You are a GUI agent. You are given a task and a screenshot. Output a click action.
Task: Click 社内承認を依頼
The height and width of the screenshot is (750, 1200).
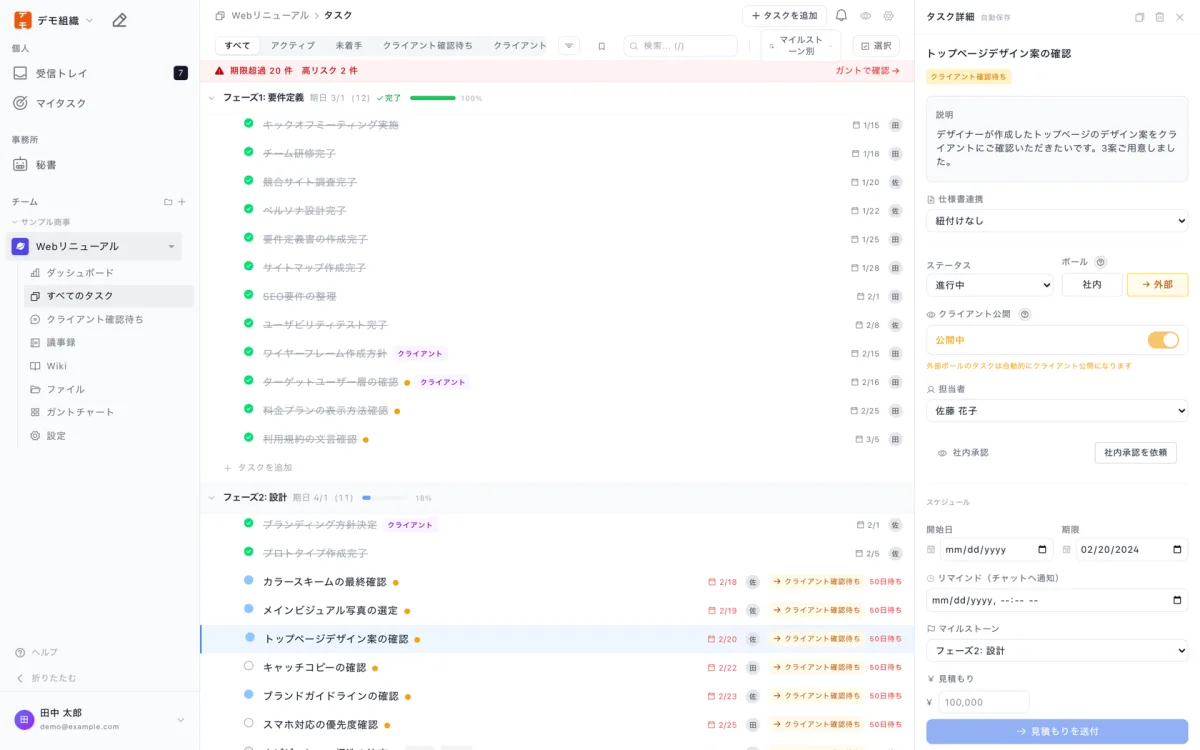tap(1135, 453)
